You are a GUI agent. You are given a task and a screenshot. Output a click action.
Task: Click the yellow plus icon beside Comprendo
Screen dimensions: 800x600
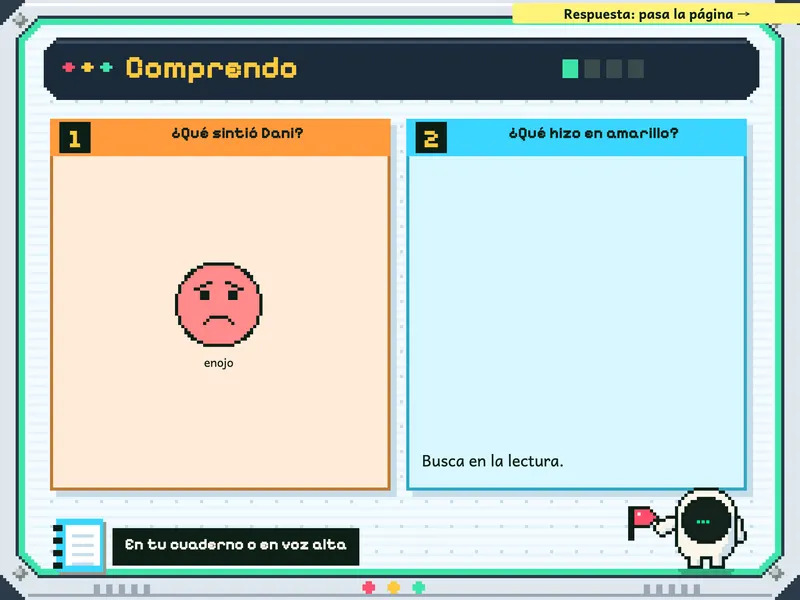tap(88, 67)
